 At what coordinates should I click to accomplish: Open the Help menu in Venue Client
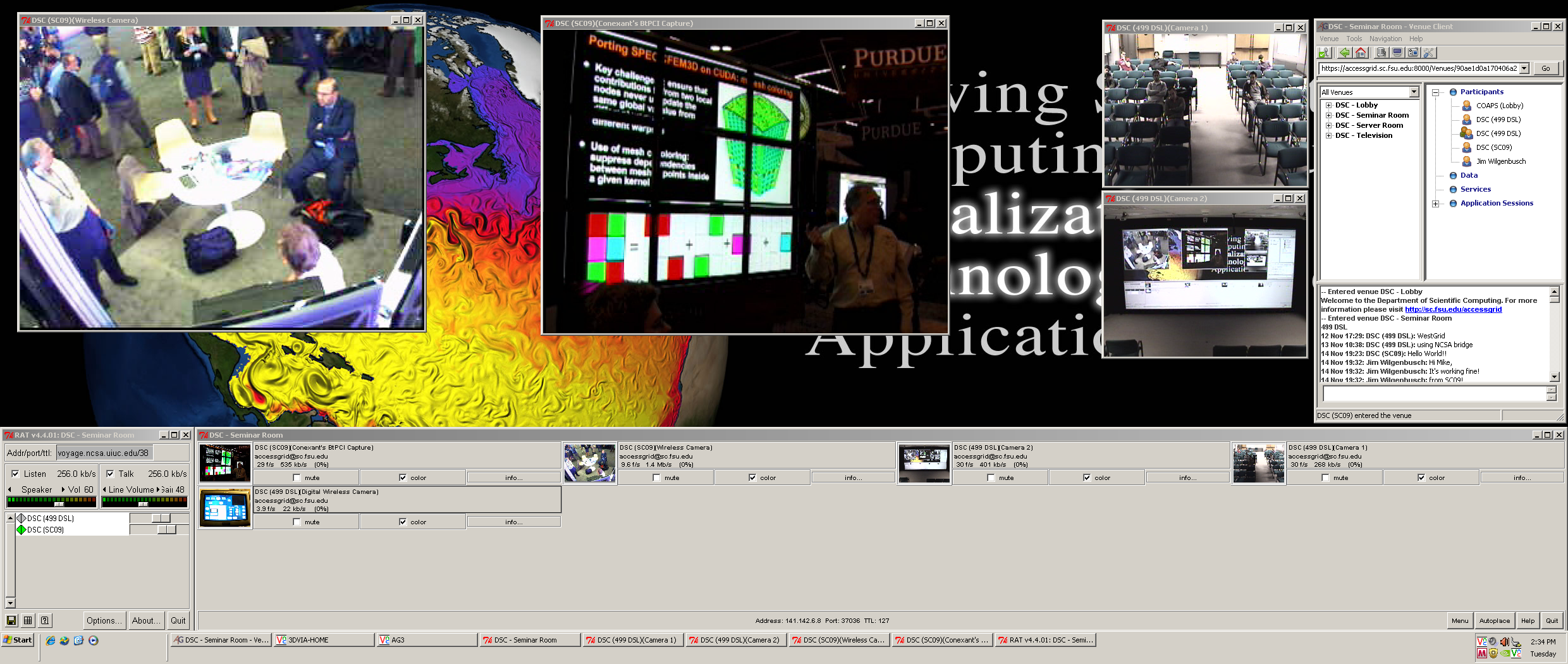pos(1416,39)
